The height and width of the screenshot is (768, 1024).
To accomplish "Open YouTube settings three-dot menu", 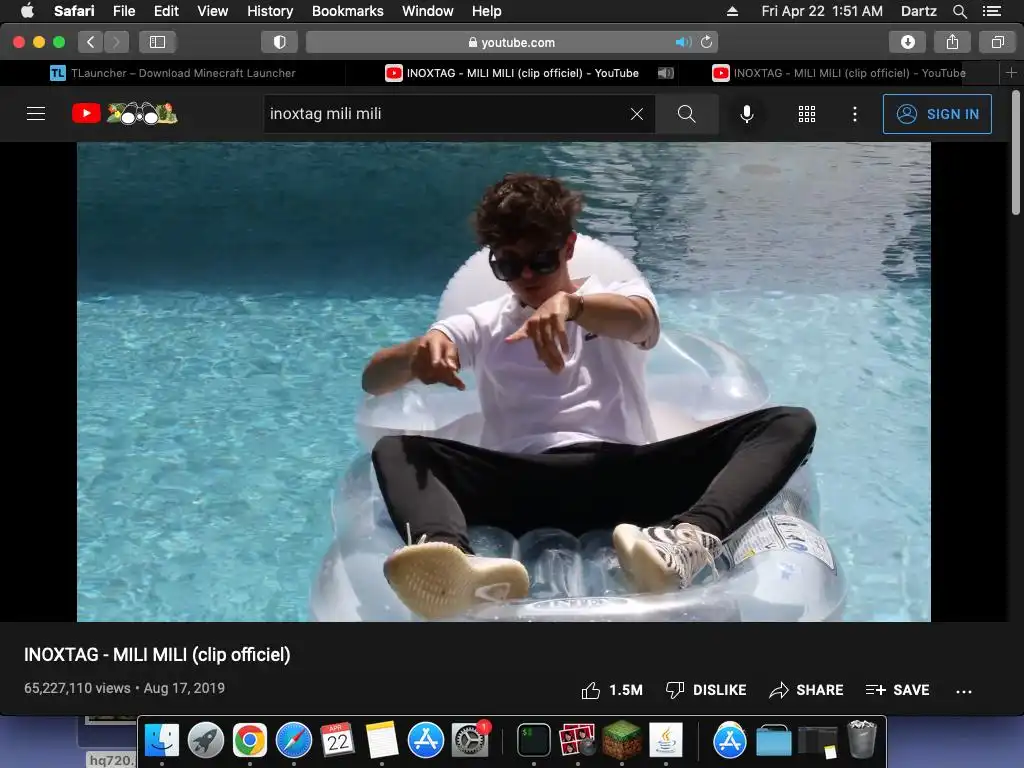I will tap(854, 114).
